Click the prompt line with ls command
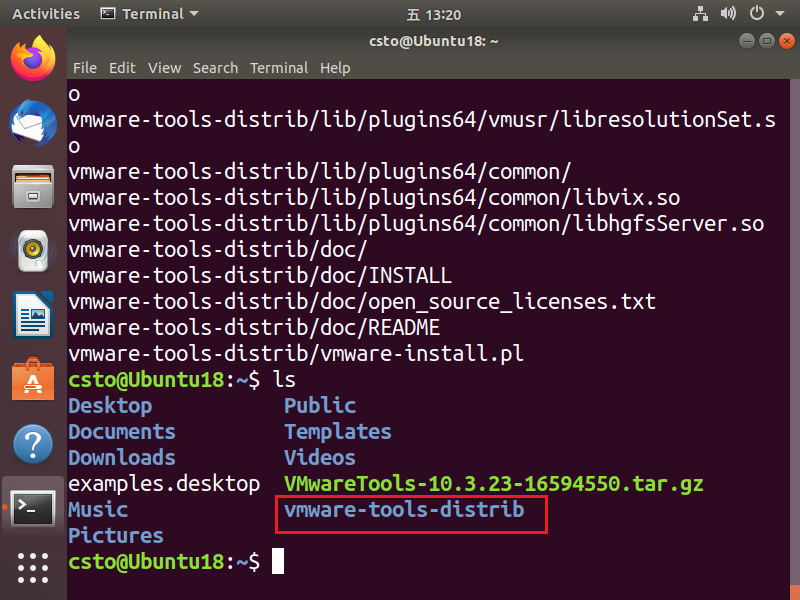Viewport: 800px width, 600px height. 182,380
